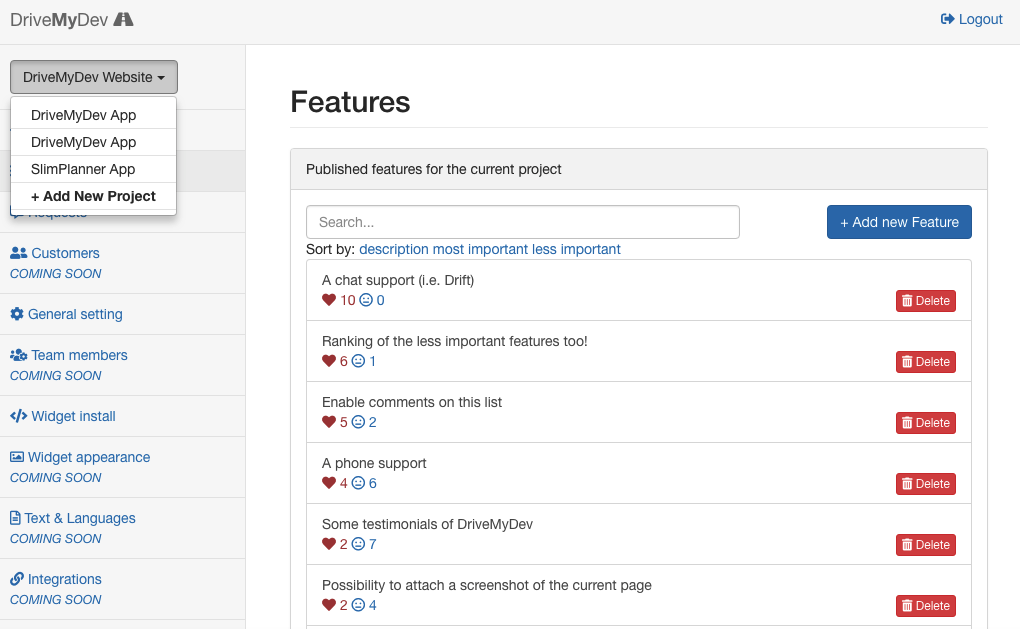
Task: Click the Team members group icon
Action: pos(19,355)
